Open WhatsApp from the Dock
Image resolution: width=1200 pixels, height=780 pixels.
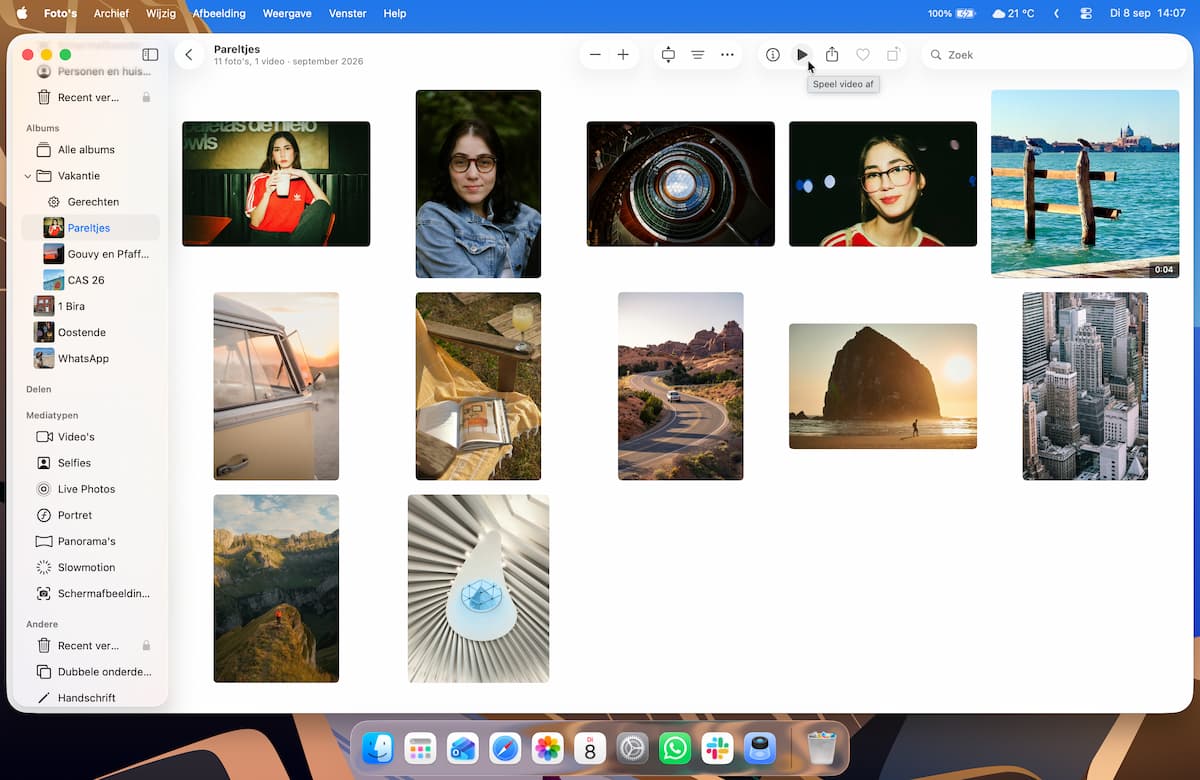coord(675,748)
